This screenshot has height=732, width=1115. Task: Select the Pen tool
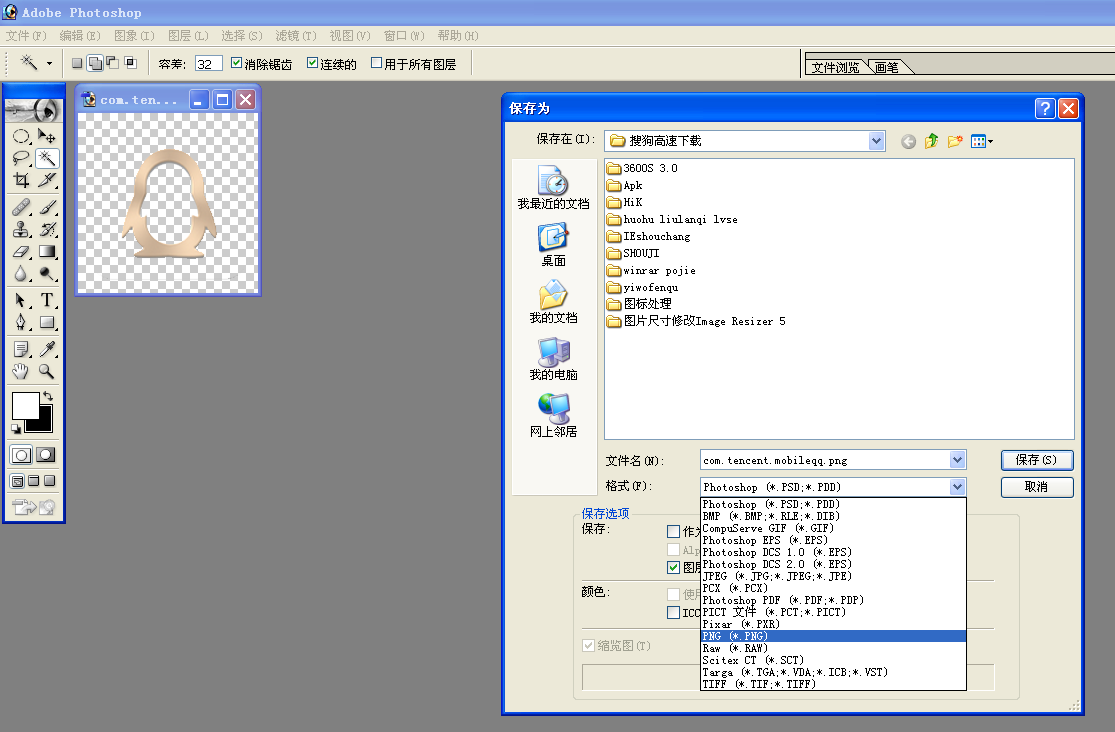tap(21, 322)
